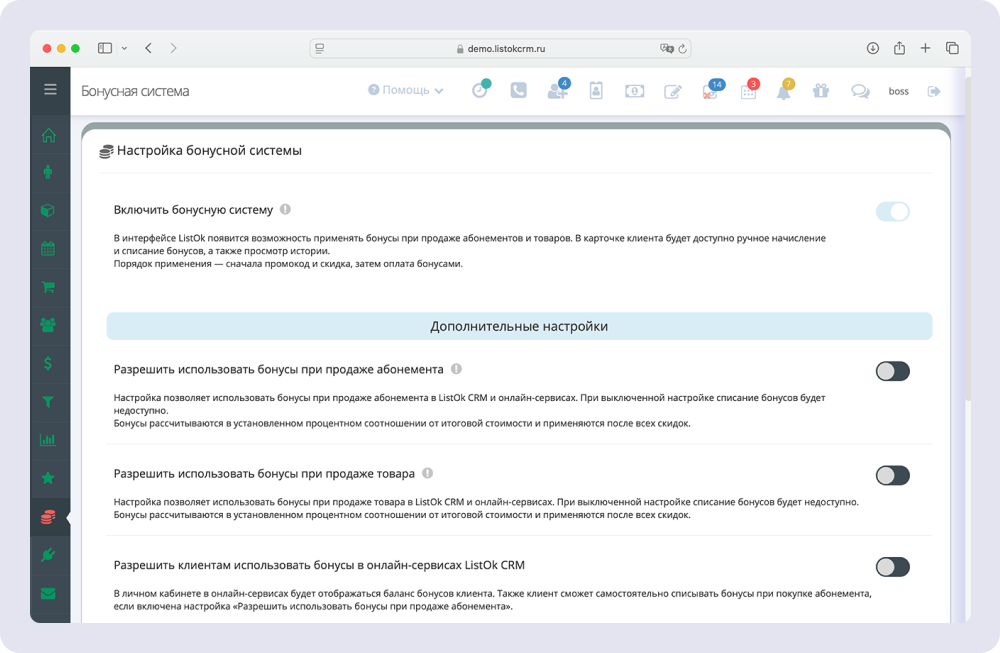
Task: Open the gift icon in the top toolbar
Action: [821, 91]
